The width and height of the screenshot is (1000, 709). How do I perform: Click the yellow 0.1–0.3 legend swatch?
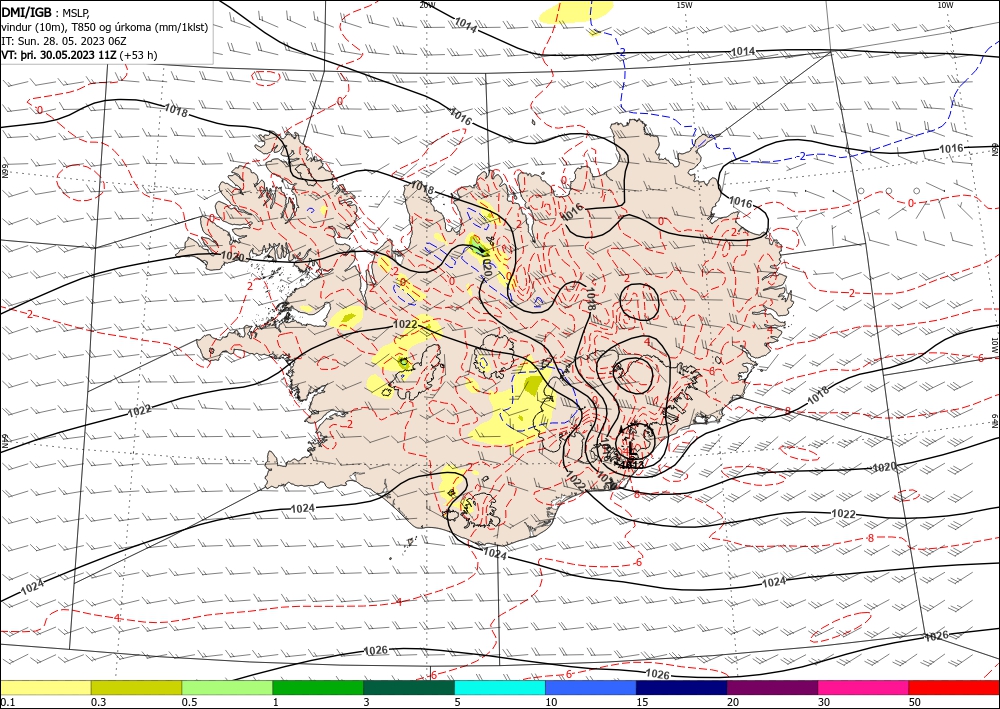coord(46,687)
